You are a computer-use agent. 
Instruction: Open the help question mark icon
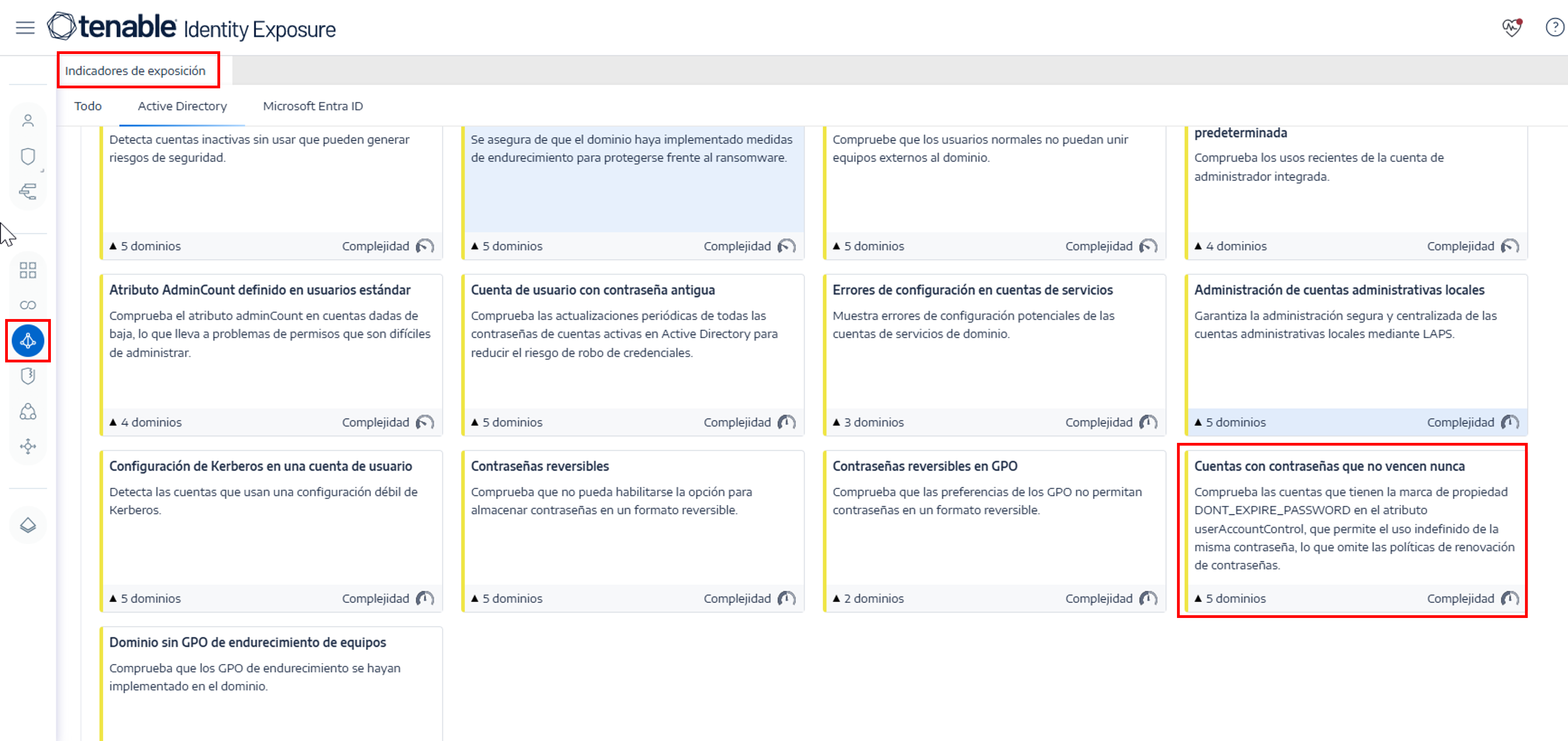[1555, 28]
